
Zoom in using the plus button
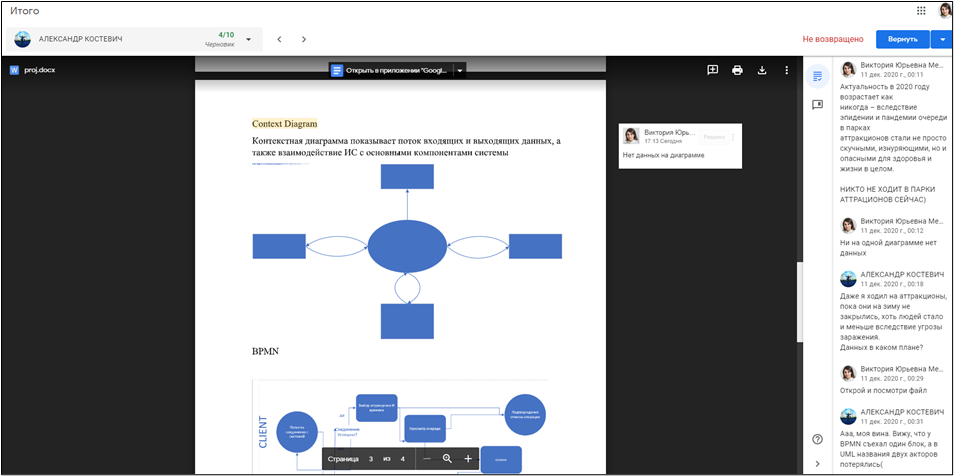click(467, 458)
